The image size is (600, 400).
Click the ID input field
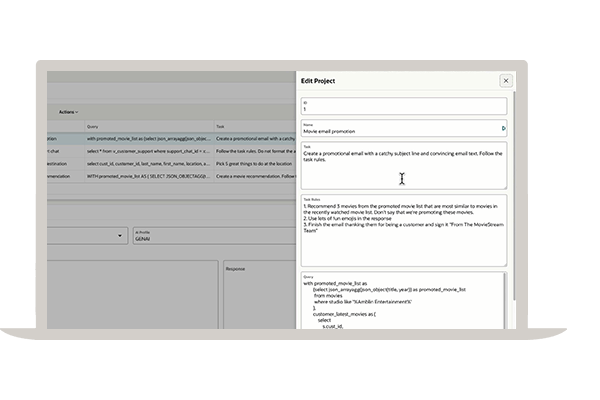coord(401,106)
